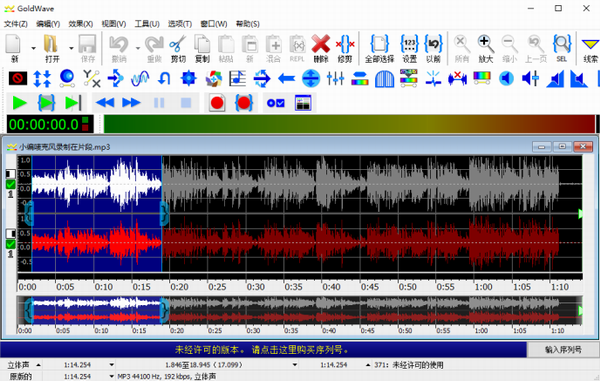Open the 文件 menu

click(16, 24)
